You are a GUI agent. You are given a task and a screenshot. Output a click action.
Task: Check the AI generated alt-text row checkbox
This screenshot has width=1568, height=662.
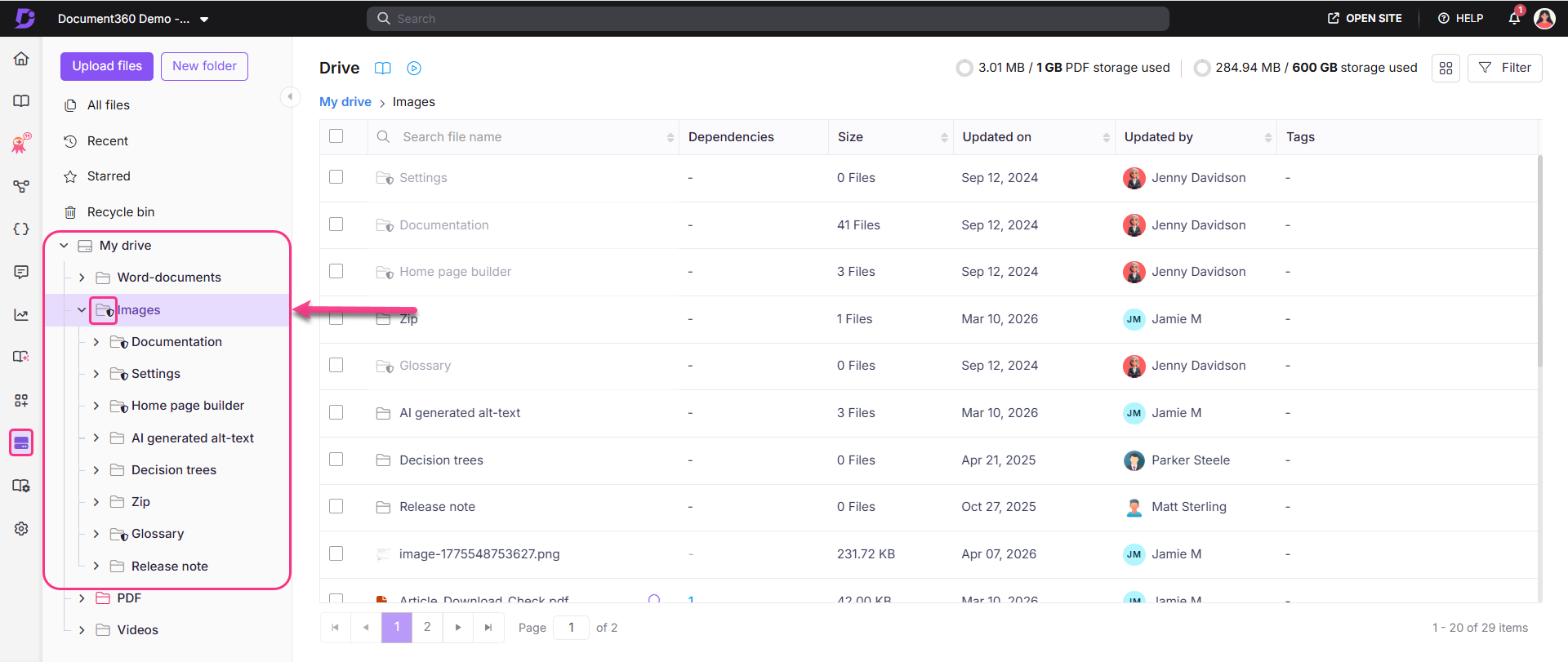[336, 412]
